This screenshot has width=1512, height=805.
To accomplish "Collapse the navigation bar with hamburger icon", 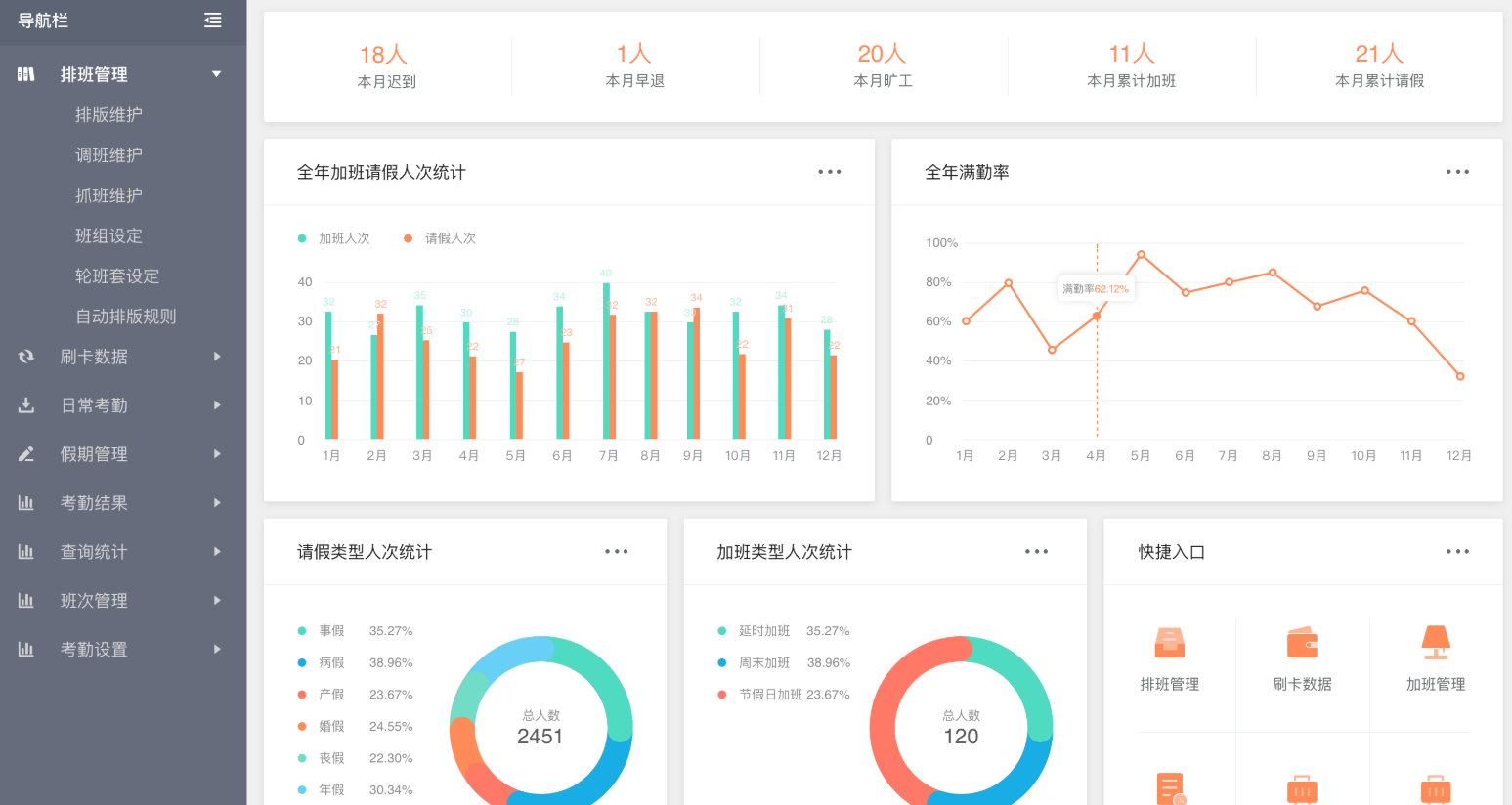I will coord(212,21).
